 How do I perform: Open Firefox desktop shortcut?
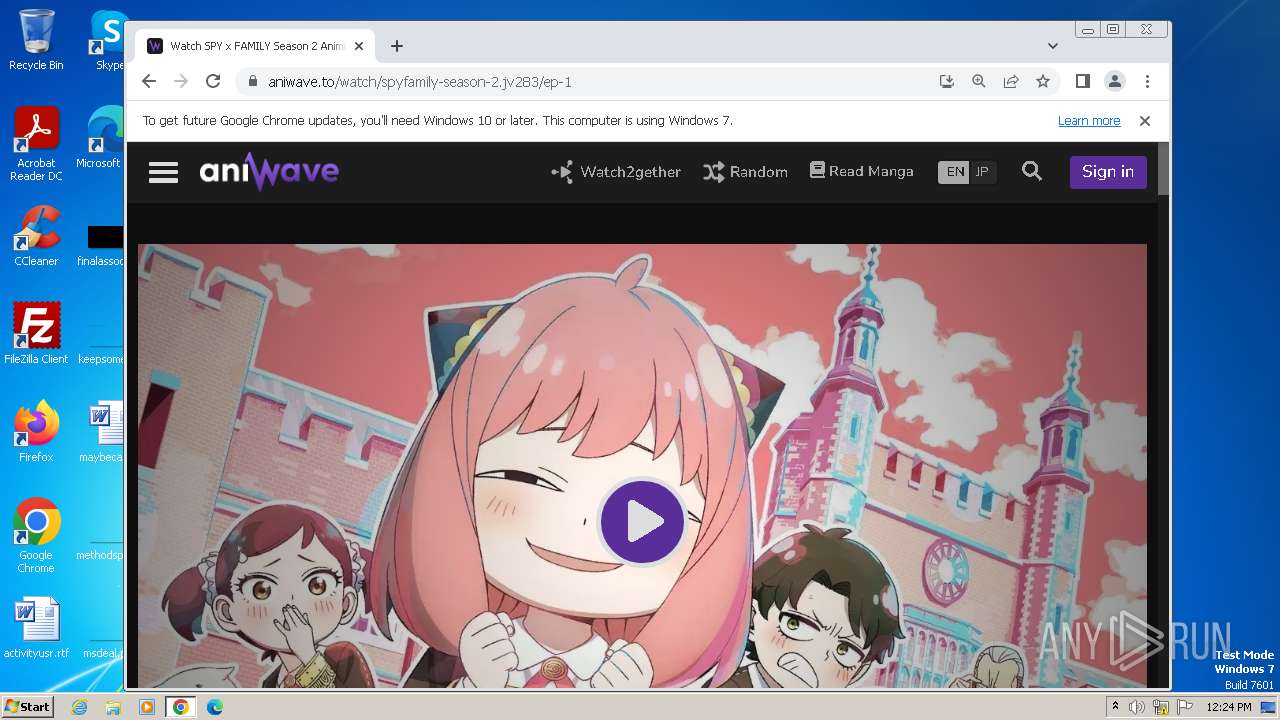[x=36, y=431]
